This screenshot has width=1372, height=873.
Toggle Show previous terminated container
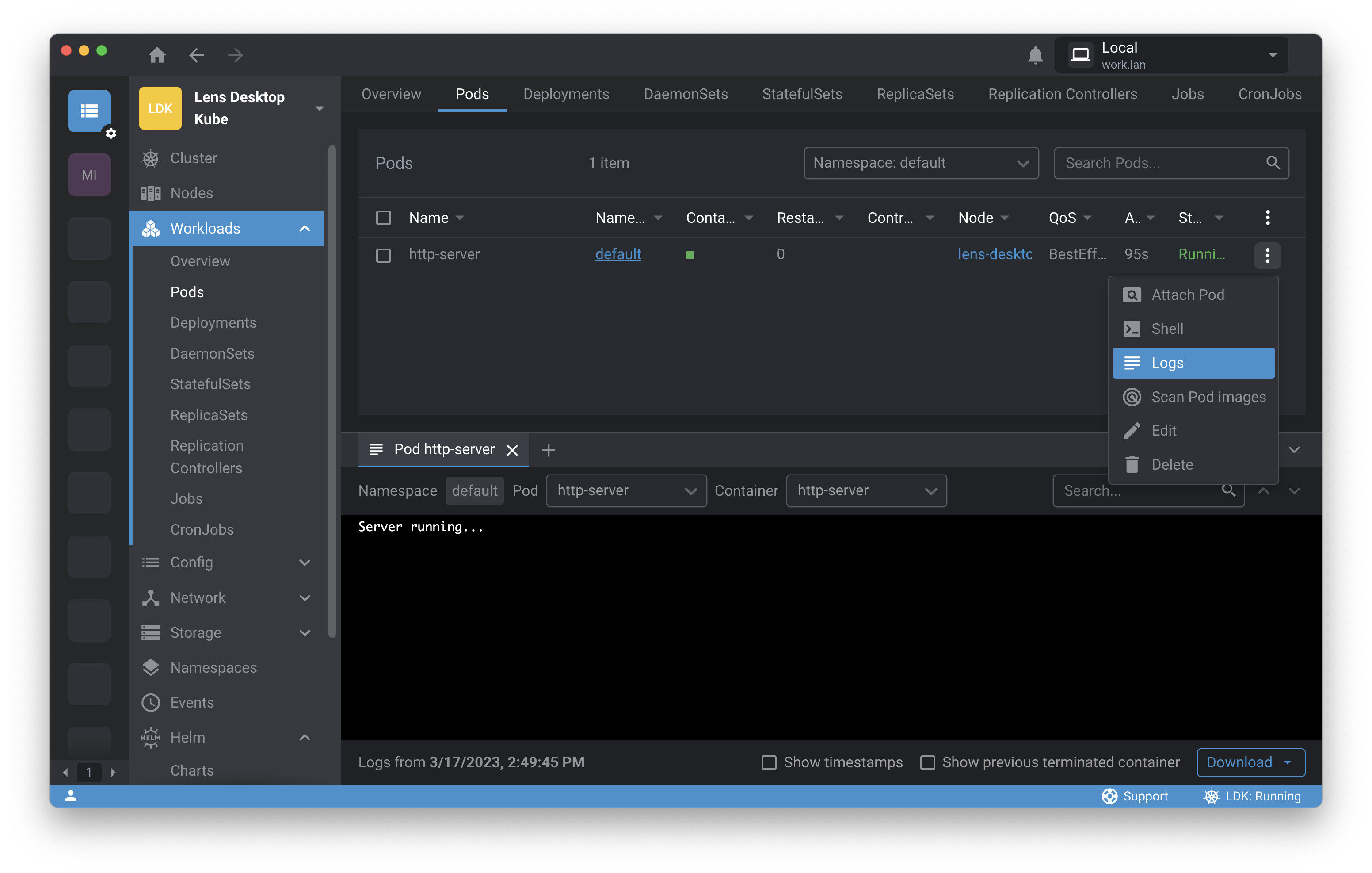point(927,762)
